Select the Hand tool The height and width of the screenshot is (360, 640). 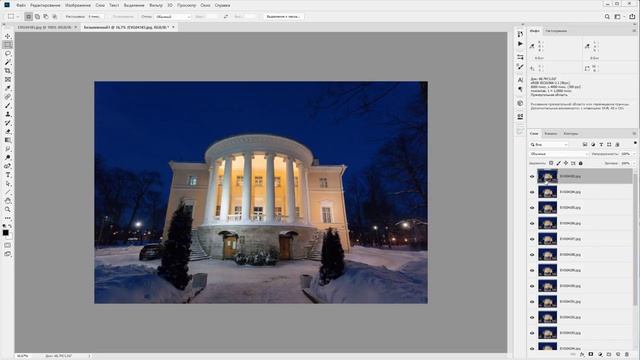point(8,200)
